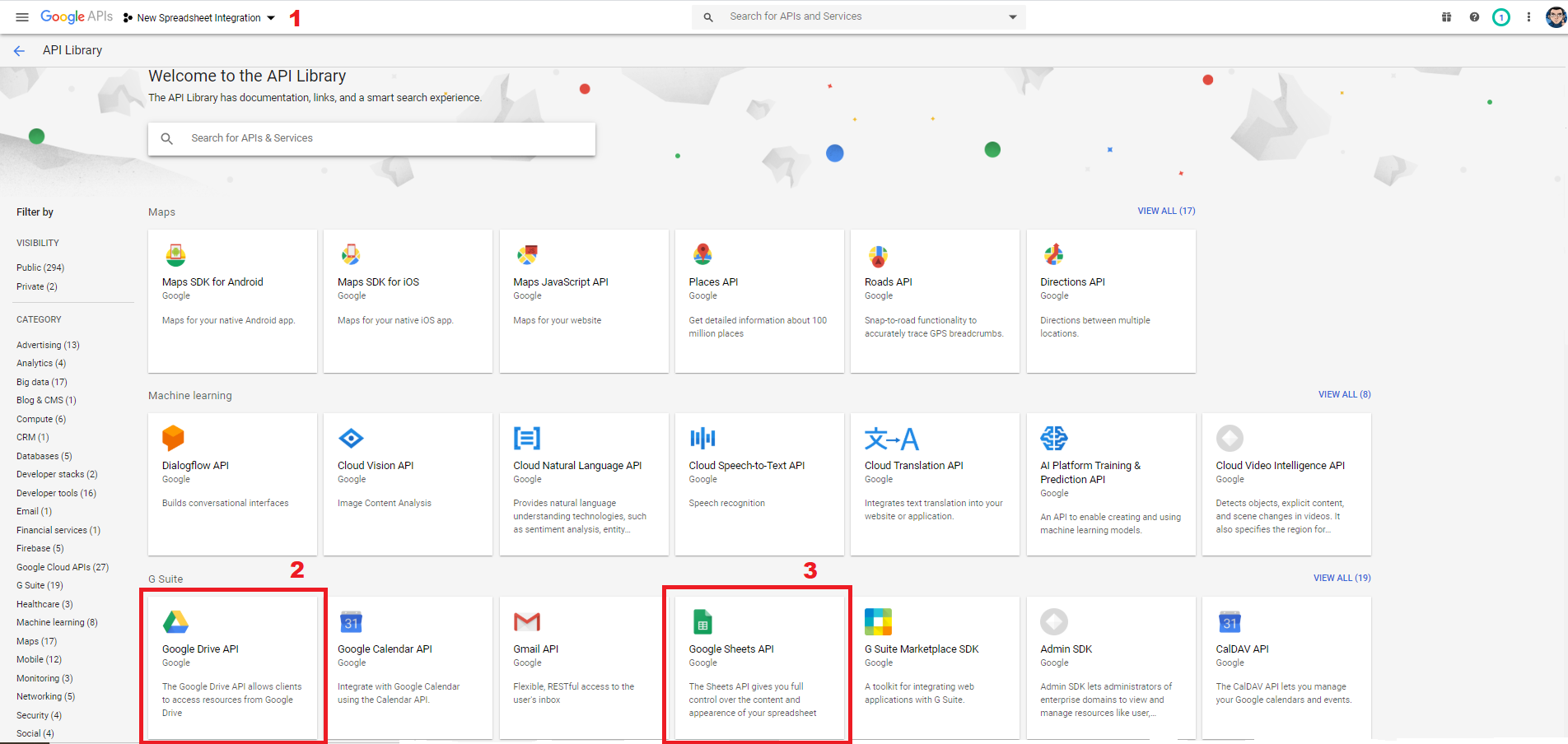Open the Cloud Video Intelligence API icon
The height and width of the screenshot is (744, 1568).
point(1230,438)
